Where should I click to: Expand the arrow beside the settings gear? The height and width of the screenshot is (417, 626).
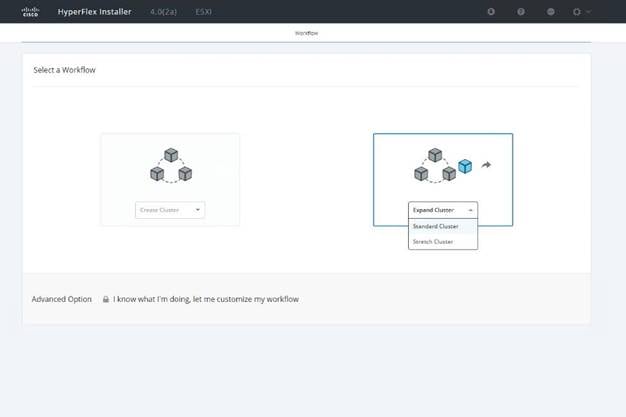(588, 12)
